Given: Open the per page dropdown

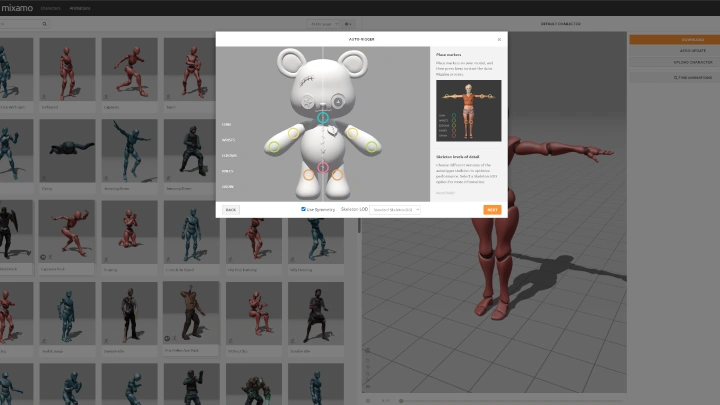Looking at the screenshot, I should pos(323,24).
